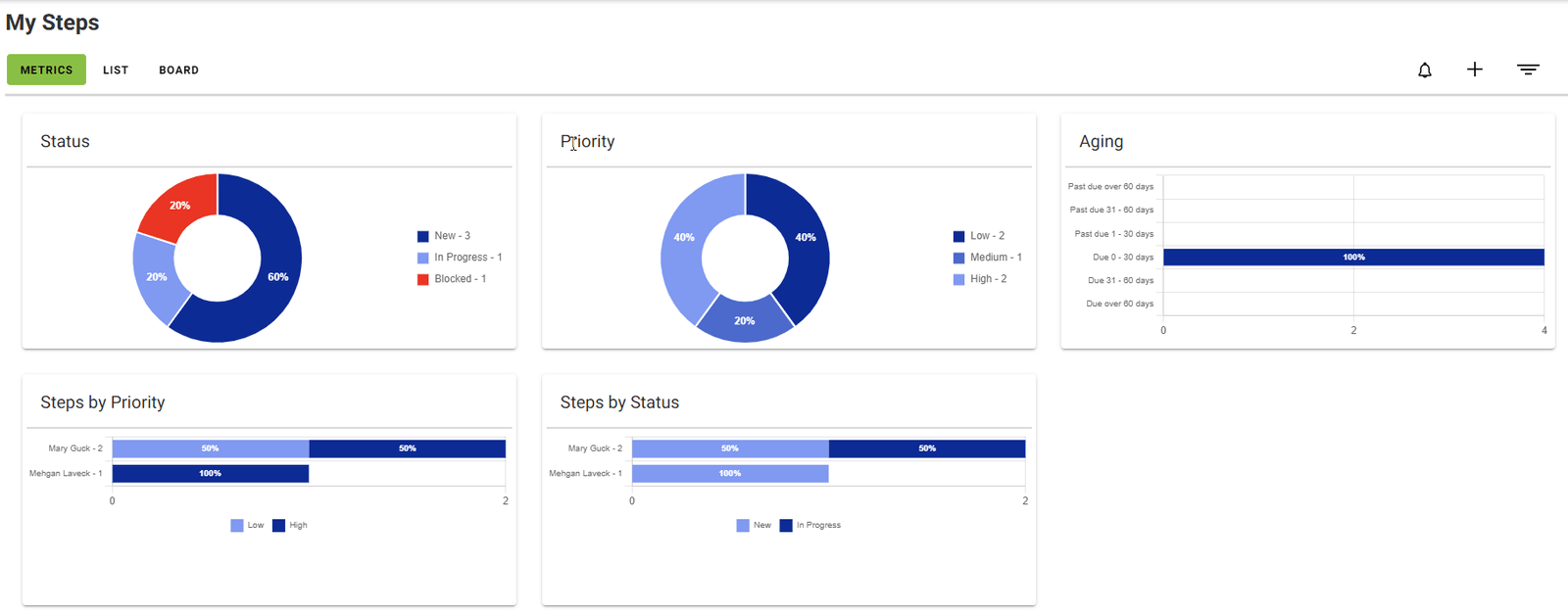
Task: Click the Medium legend swatch in Priority
Action: pos(959,258)
